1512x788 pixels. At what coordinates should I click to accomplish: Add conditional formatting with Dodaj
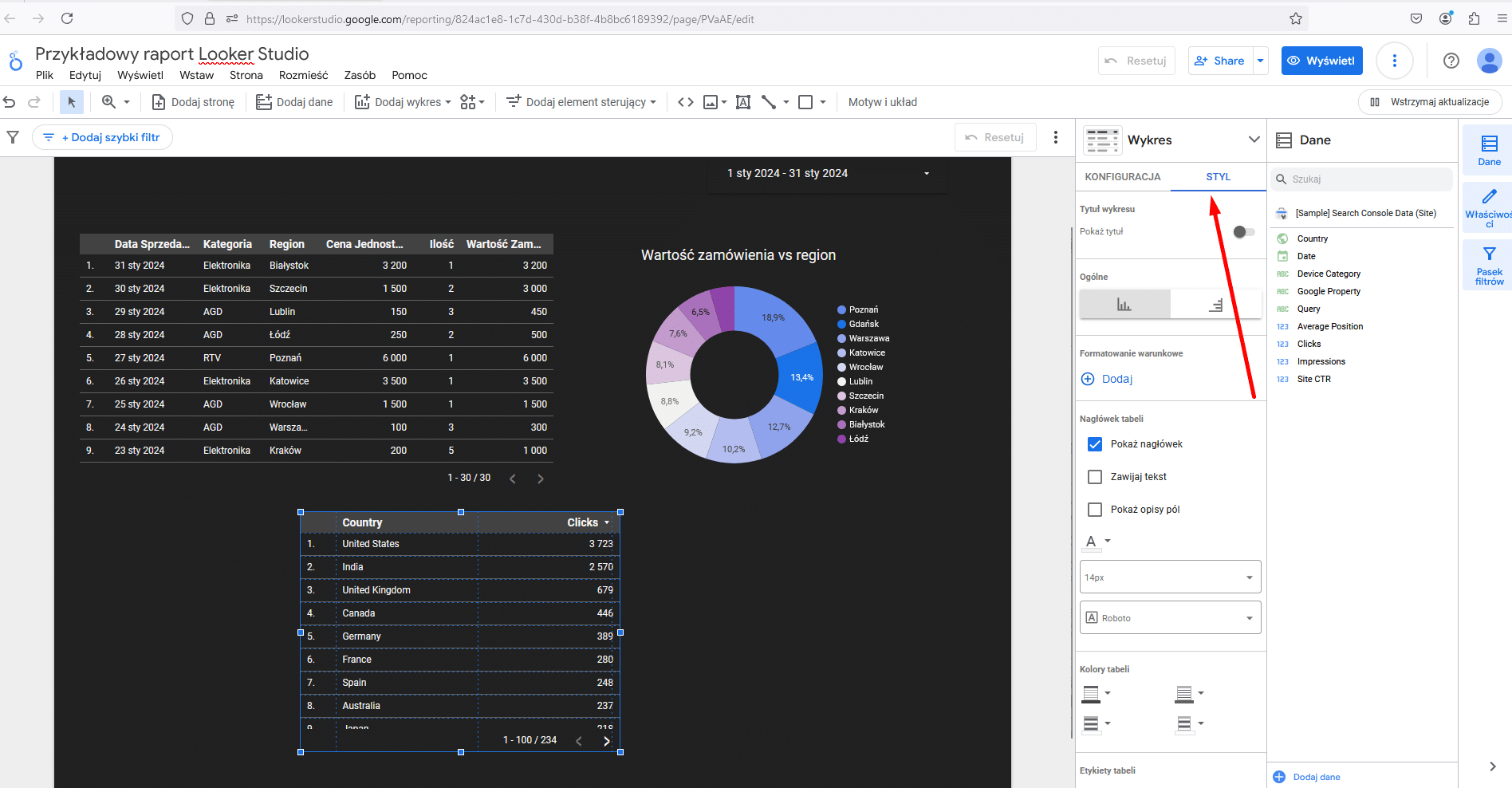tap(1107, 379)
